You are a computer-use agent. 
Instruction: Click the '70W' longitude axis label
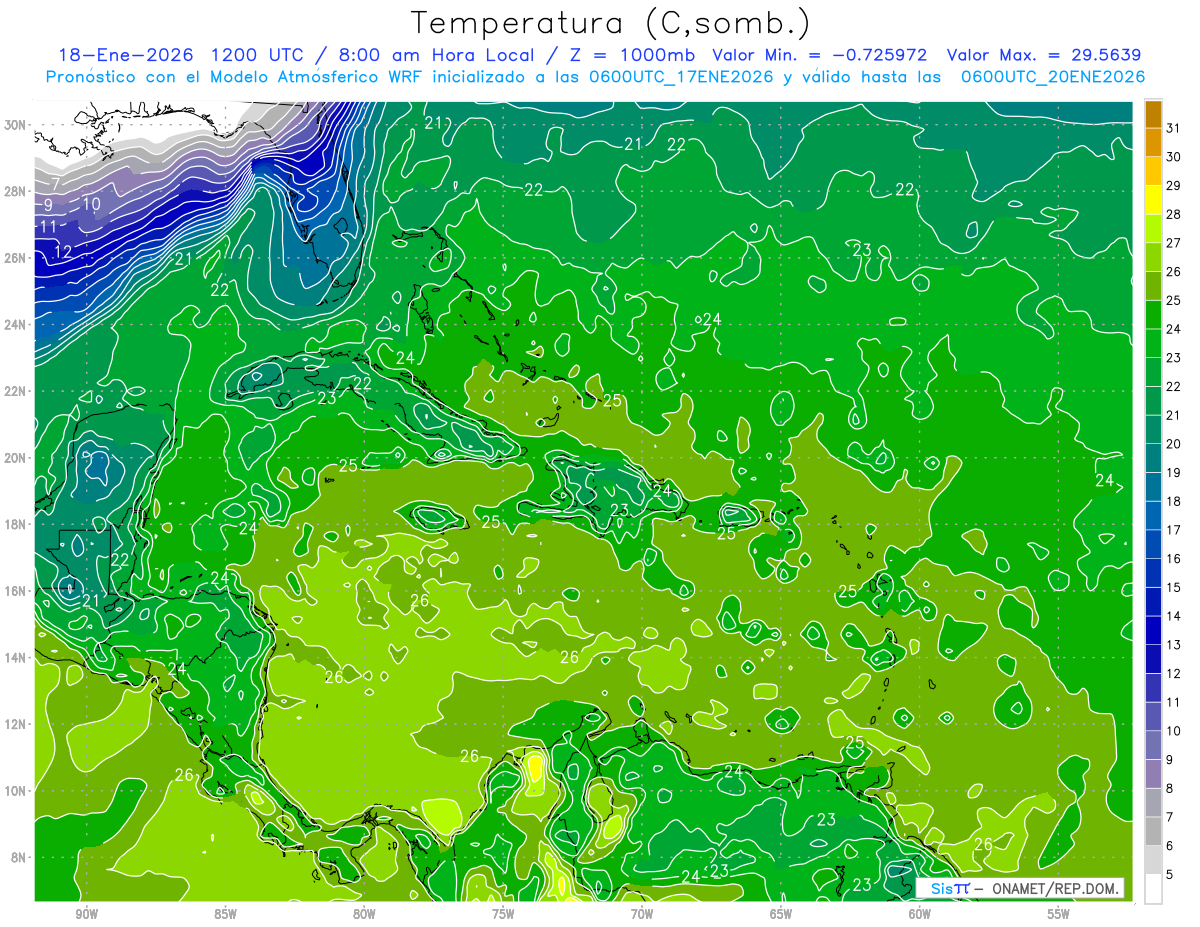(x=642, y=914)
